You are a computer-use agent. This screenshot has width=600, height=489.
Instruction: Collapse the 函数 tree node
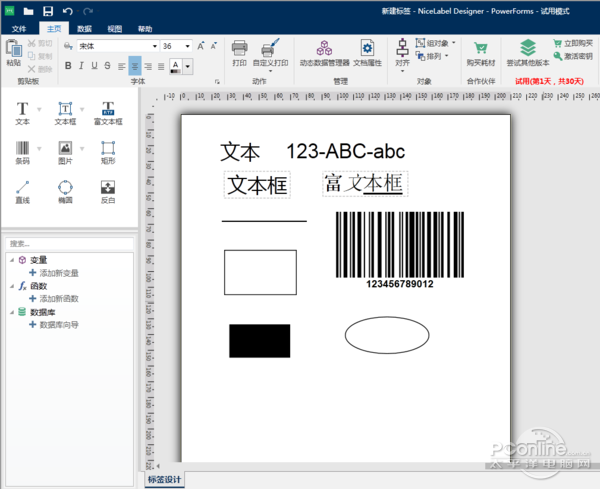click(x=12, y=286)
